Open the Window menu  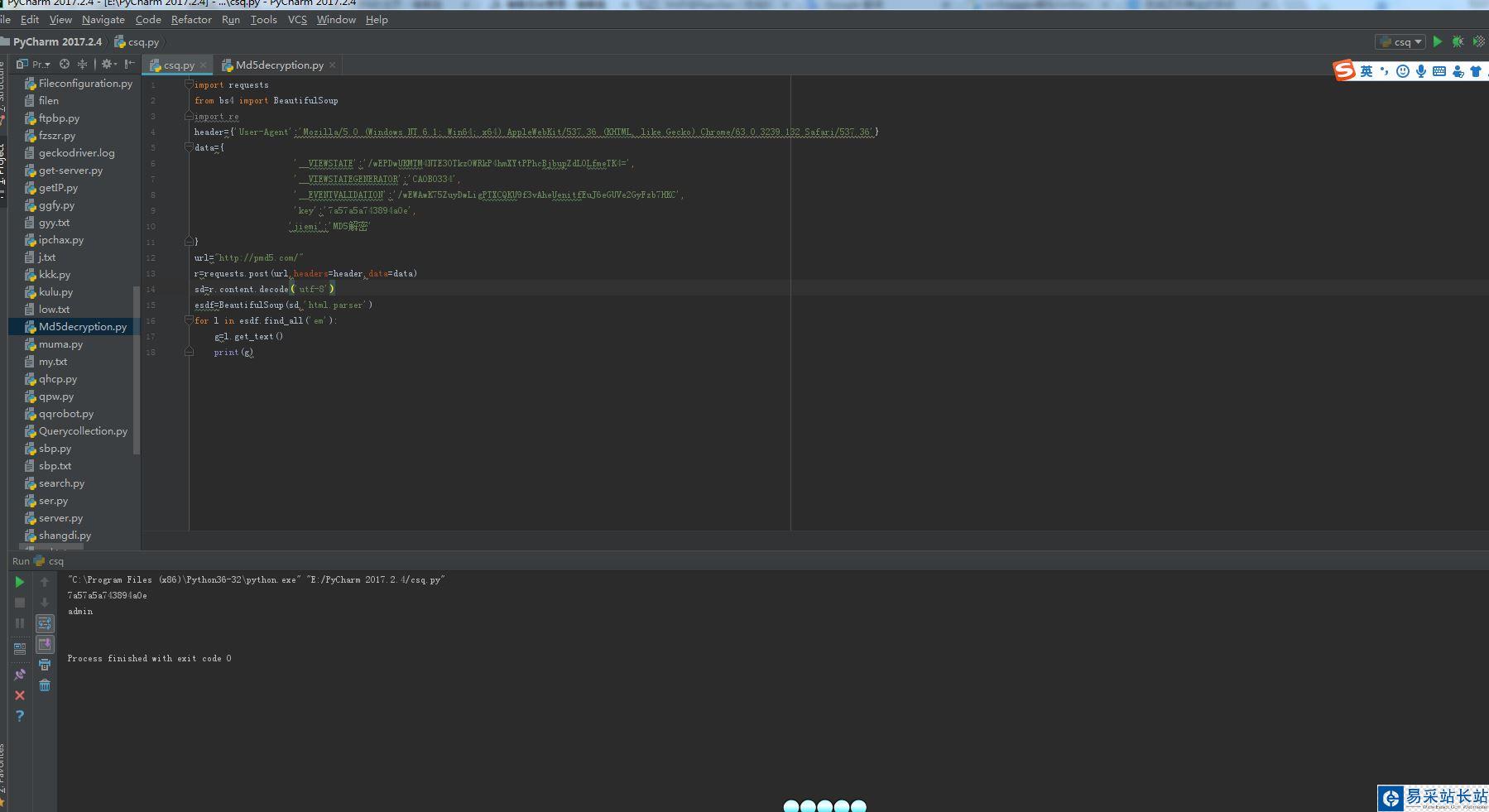point(336,19)
